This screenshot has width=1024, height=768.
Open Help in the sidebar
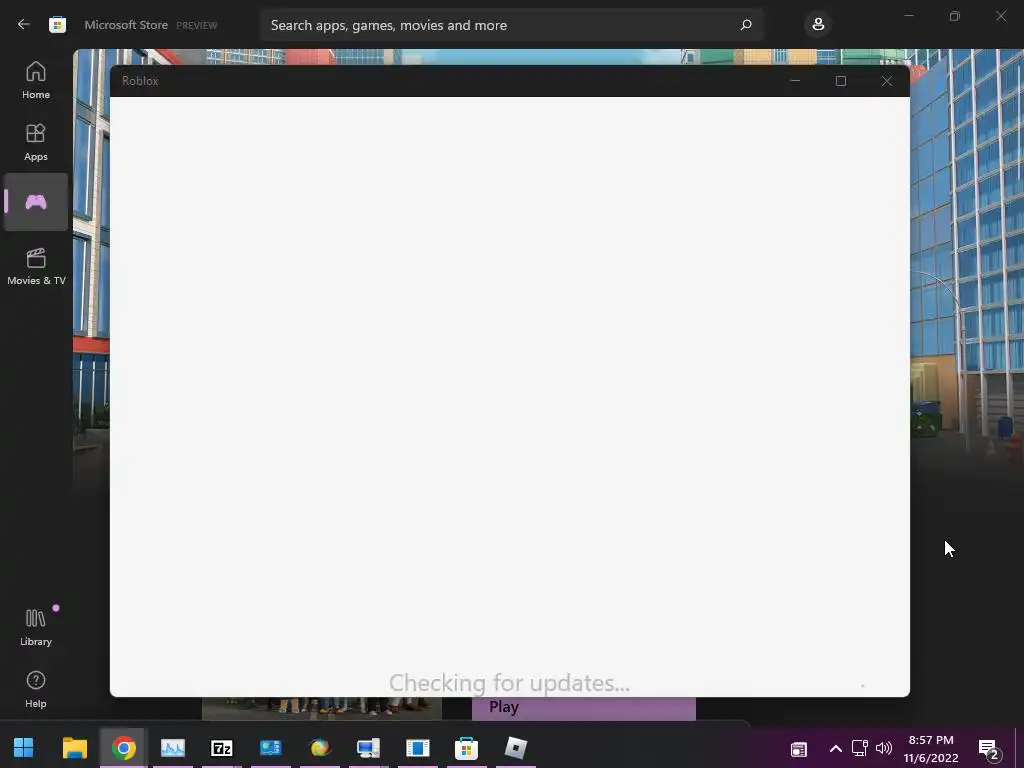(36, 690)
